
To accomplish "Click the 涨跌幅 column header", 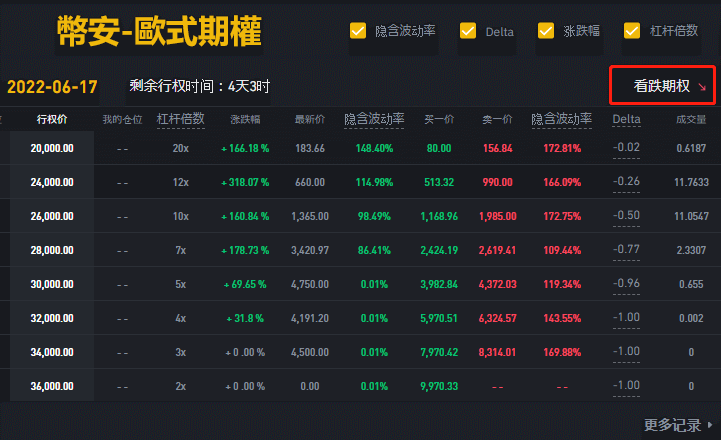I will (245, 120).
